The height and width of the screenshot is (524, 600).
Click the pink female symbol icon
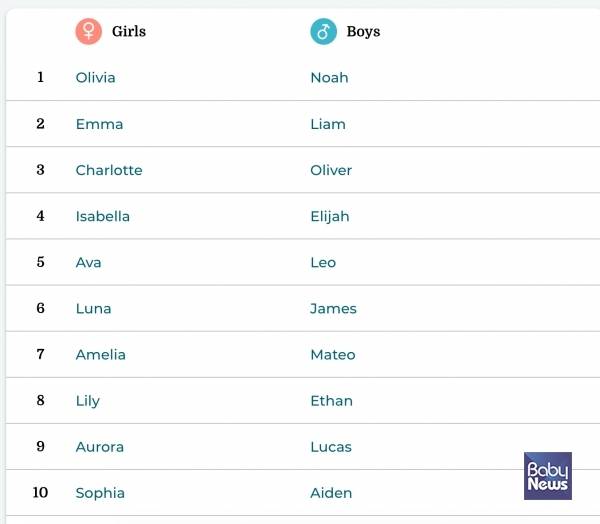(x=89, y=31)
